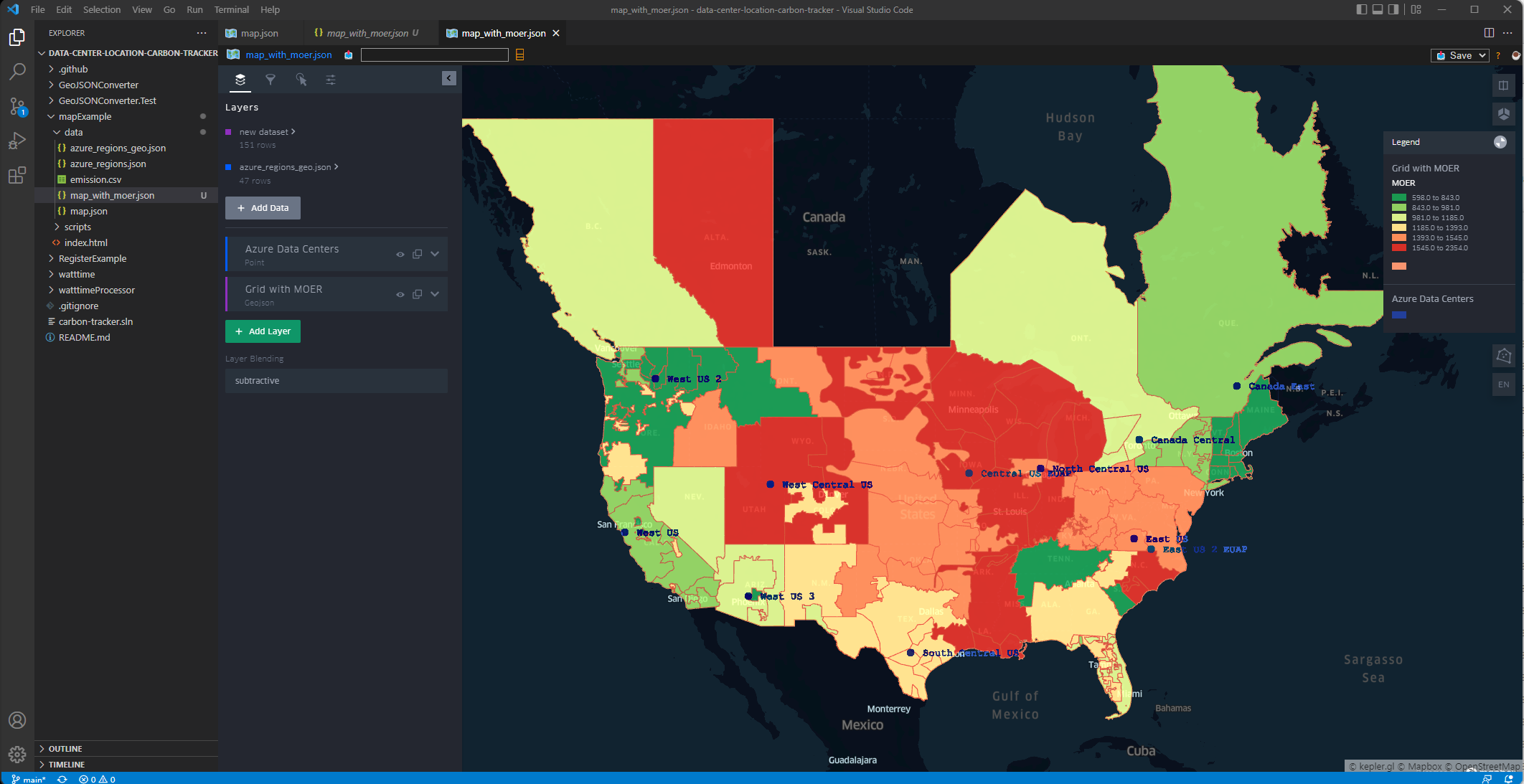The image size is (1524, 784).
Task: Click the Azure Data Centers legend blue swatch
Action: pos(1399,315)
